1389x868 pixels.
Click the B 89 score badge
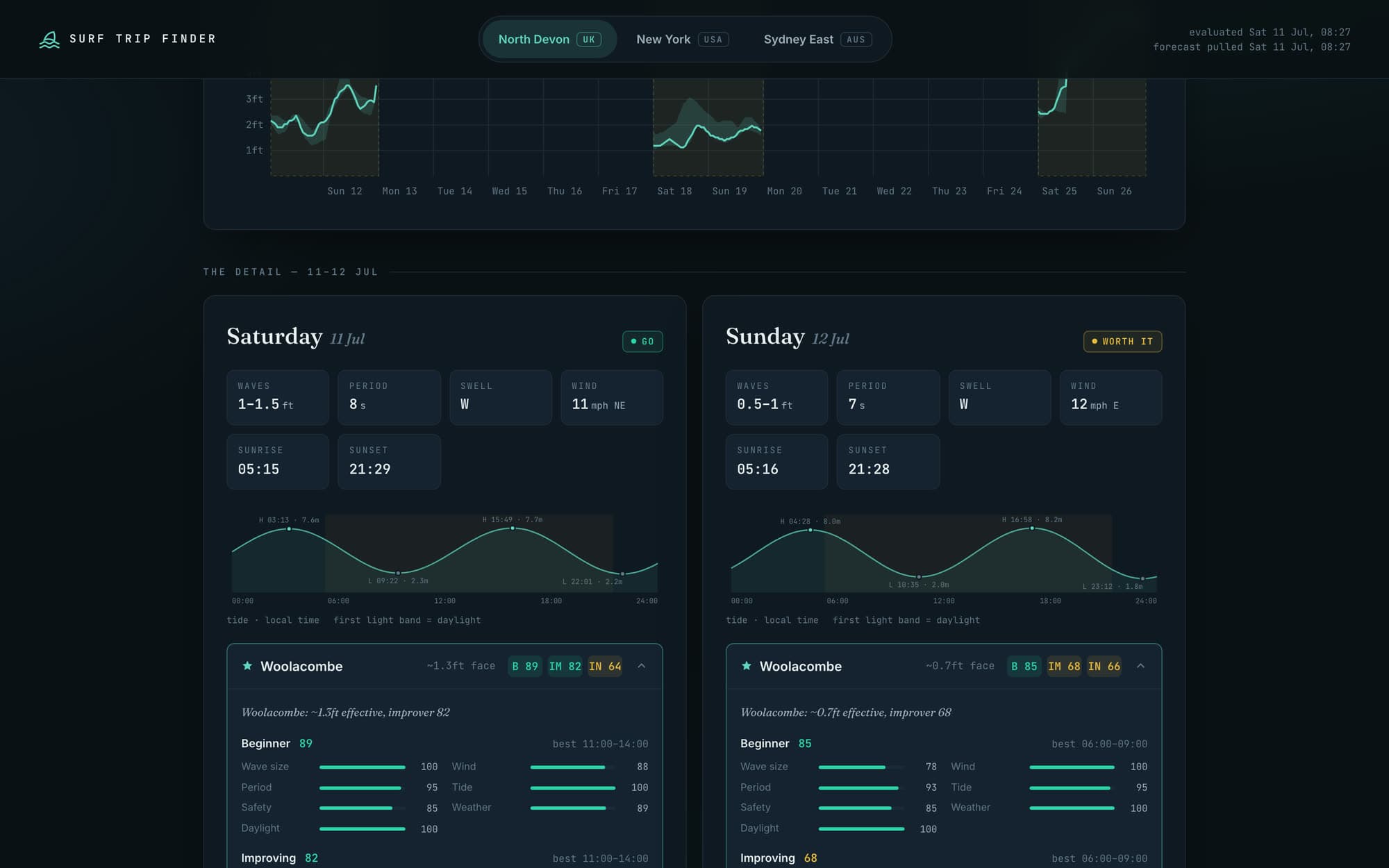525,667
